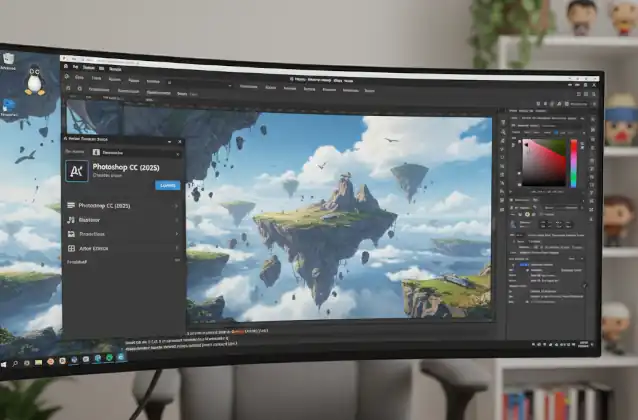The image size is (638, 420).
Task: Open the Recycle Bin desktop icon
Action: coord(8,59)
